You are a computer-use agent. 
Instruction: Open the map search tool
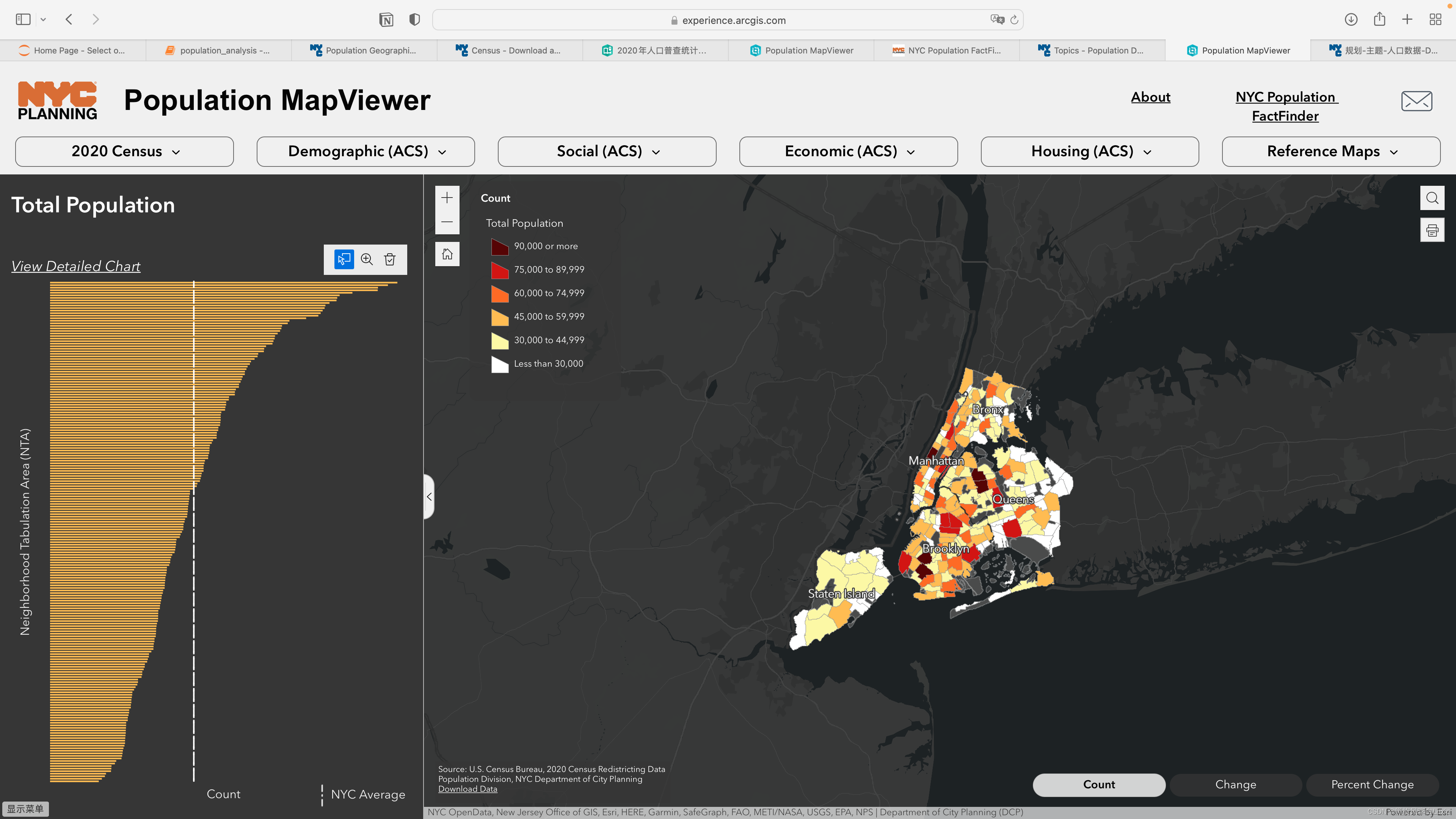tap(1432, 198)
